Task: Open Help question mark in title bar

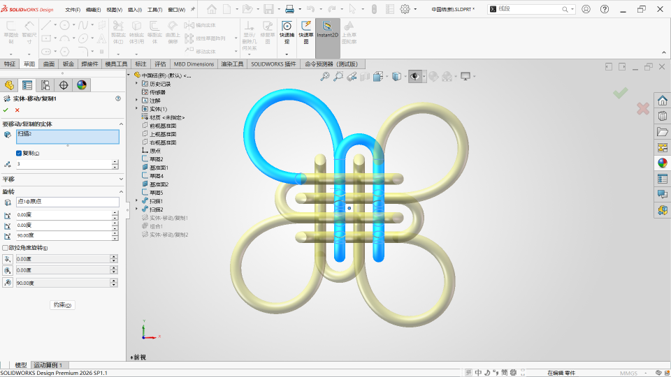Action: pos(604,9)
